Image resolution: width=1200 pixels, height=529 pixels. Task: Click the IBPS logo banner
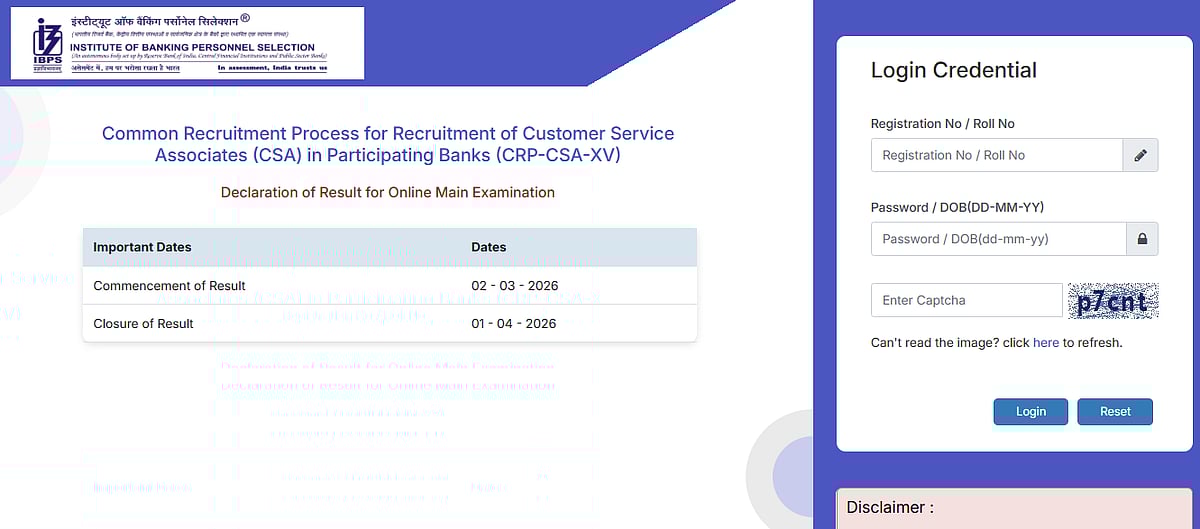tap(187, 43)
